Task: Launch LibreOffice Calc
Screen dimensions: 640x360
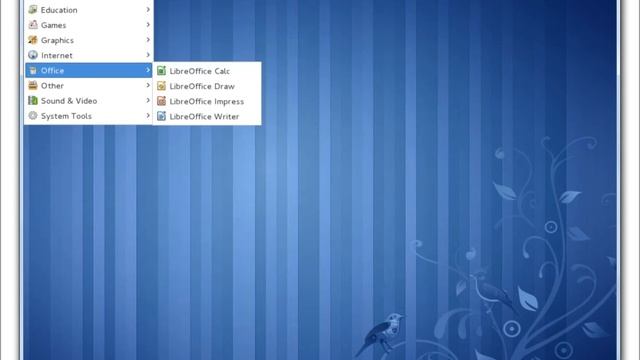Action: click(x=207, y=71)
